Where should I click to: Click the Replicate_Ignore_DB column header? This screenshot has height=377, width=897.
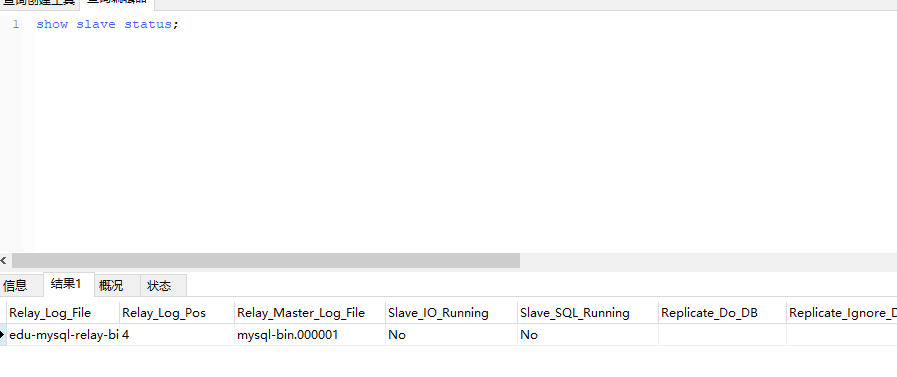pos(842,313)
